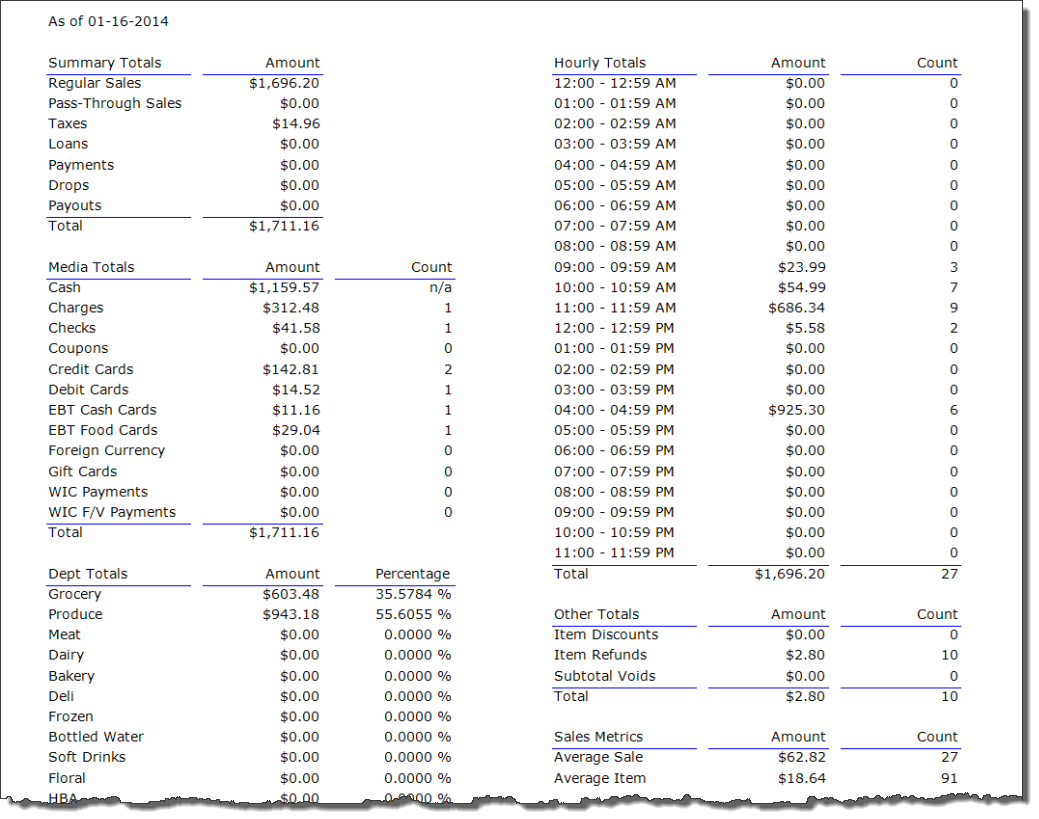Select the Hourly Totals total count 27
Image resolution: width=1039 pixels, height=819 pixels.
(x=950, y=574)
